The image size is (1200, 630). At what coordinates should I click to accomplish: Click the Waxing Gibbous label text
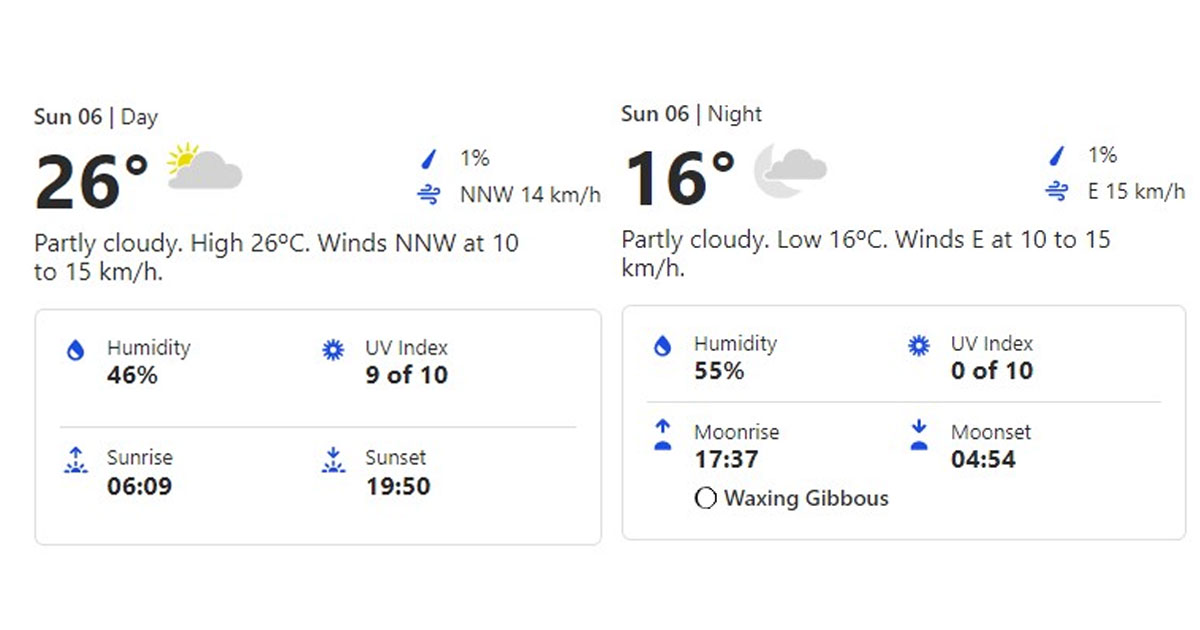[806, 498]
